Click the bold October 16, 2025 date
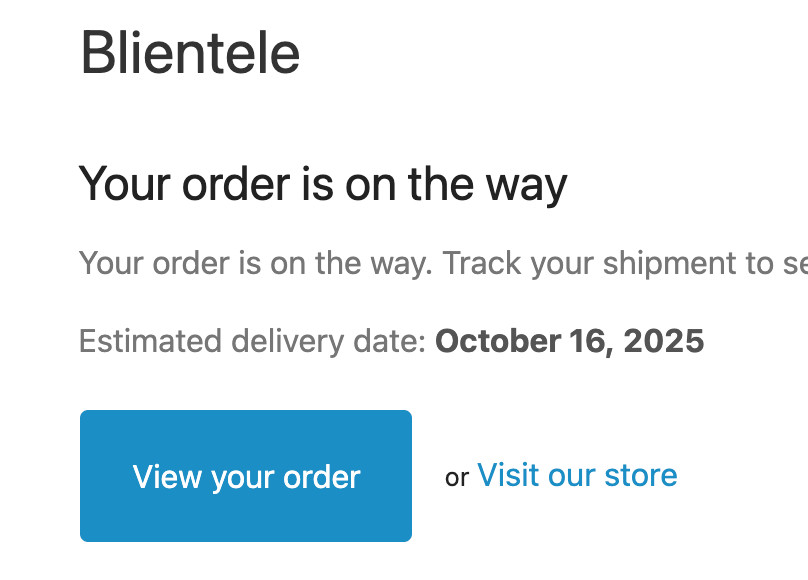The width and height of the screenshot is (808, 580). tap(569, 341)
